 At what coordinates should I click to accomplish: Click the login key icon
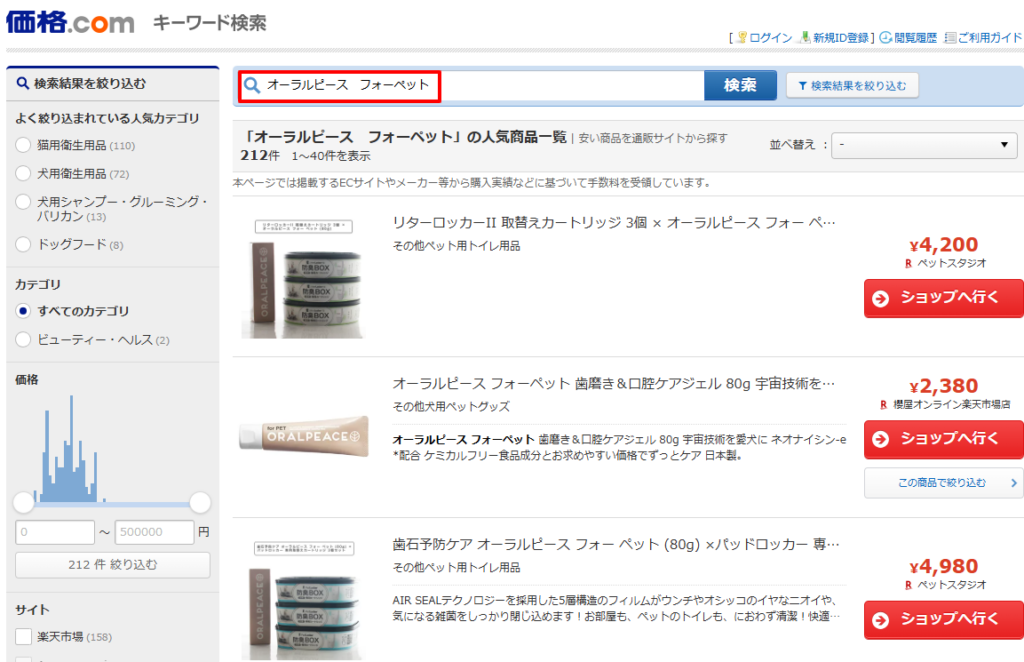pos(742,37)
